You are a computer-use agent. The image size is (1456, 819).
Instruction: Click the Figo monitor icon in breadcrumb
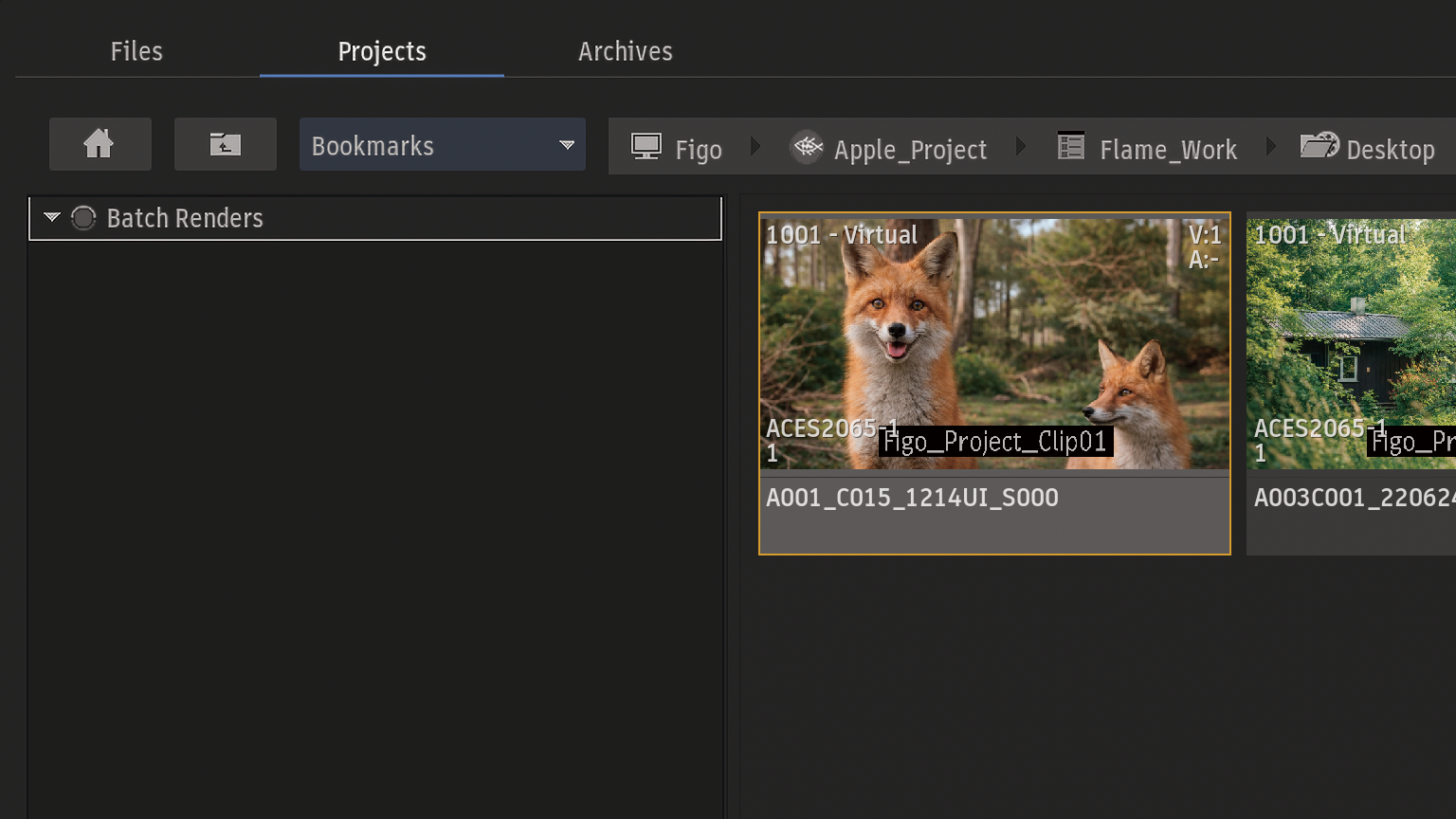(x=646, y=147)
